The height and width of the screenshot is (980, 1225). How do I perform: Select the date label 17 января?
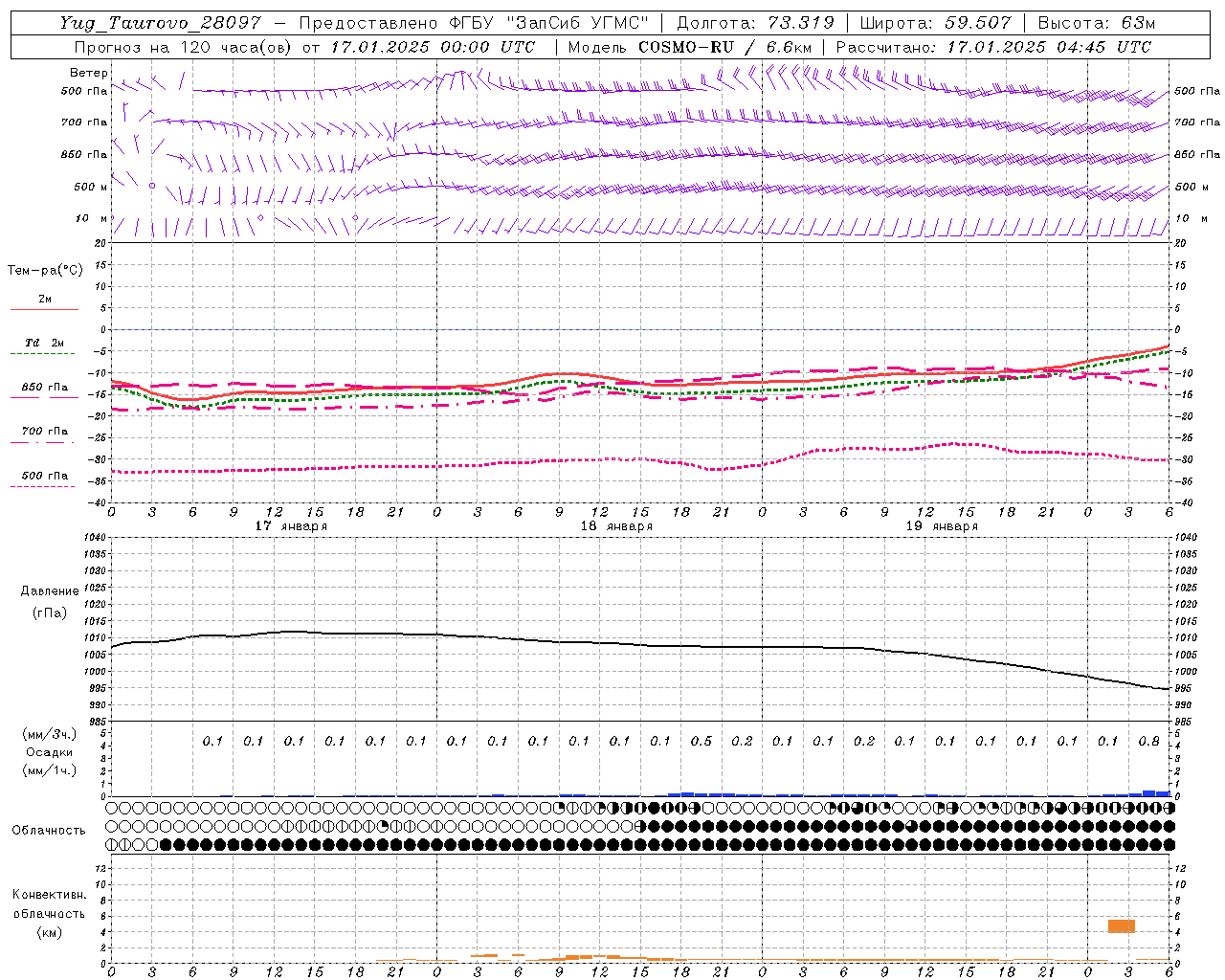click(x=291, y=526)
